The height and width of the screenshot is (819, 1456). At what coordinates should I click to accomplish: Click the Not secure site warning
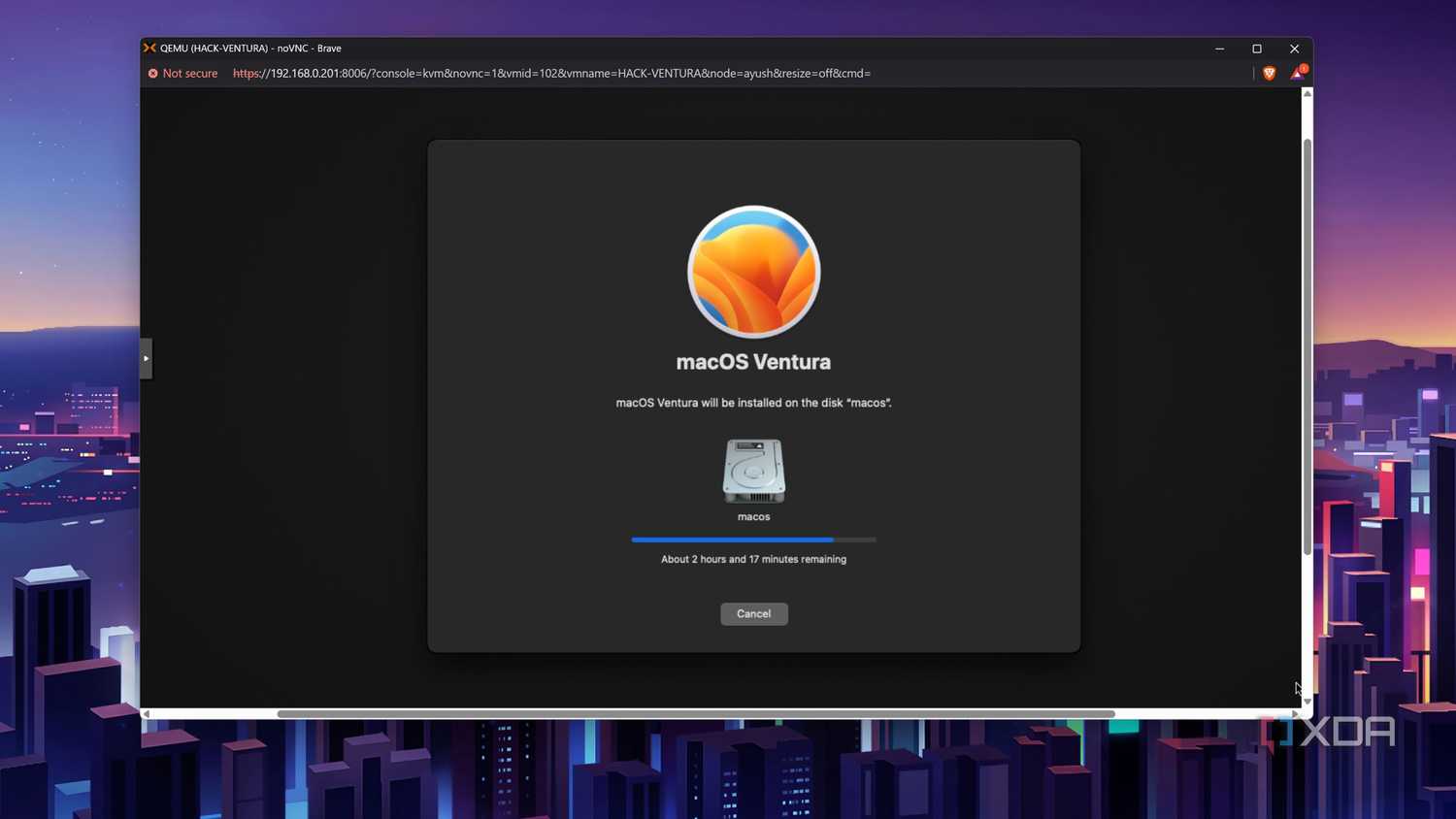click(183, 74)
